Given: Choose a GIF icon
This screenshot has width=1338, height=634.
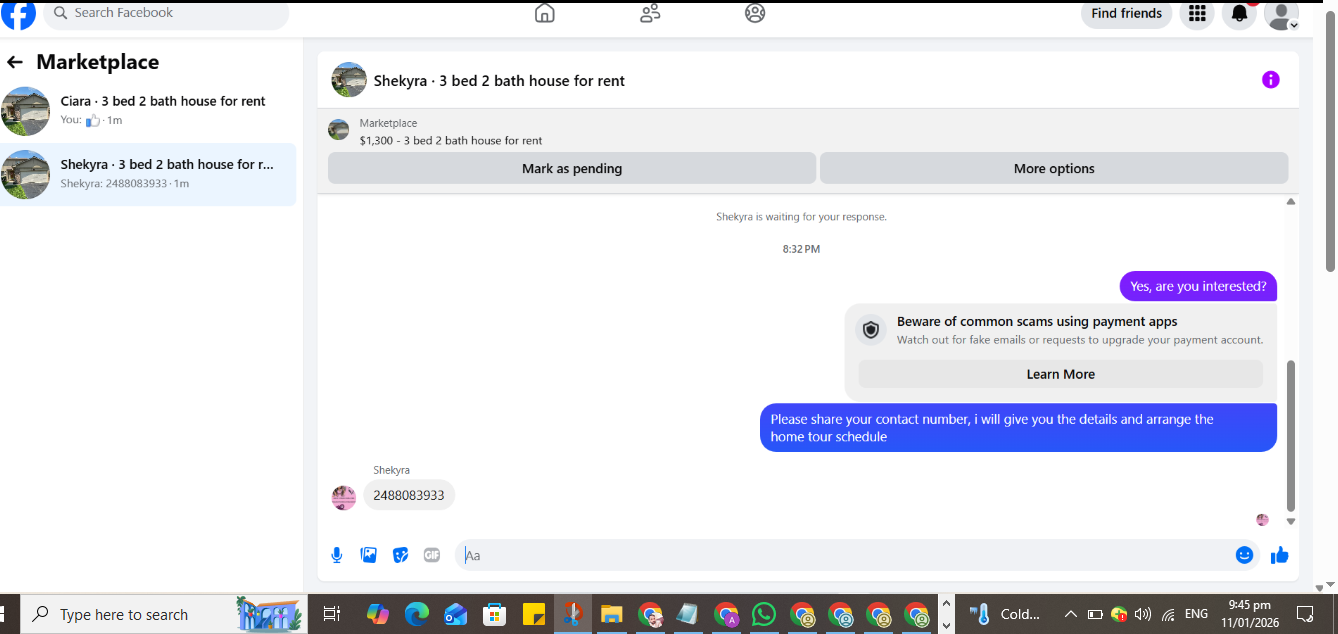Looking at the screenshot, I should click(x=432, y=555).
